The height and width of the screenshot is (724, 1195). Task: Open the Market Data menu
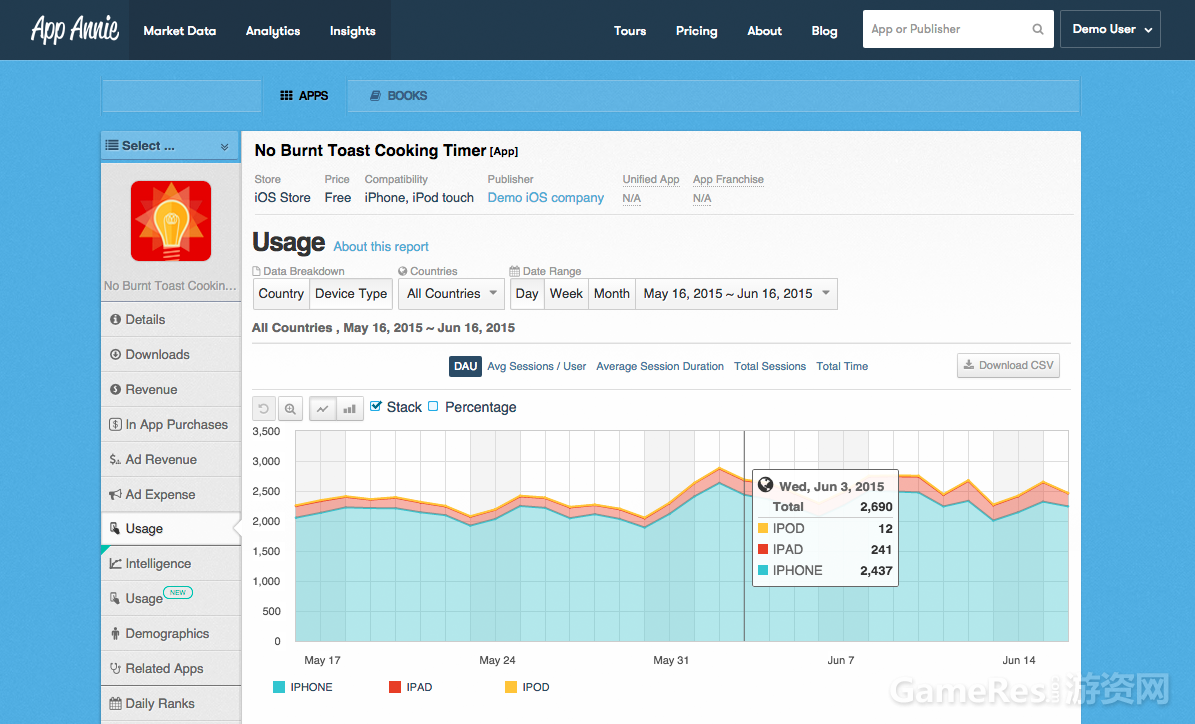pos(180,30)
